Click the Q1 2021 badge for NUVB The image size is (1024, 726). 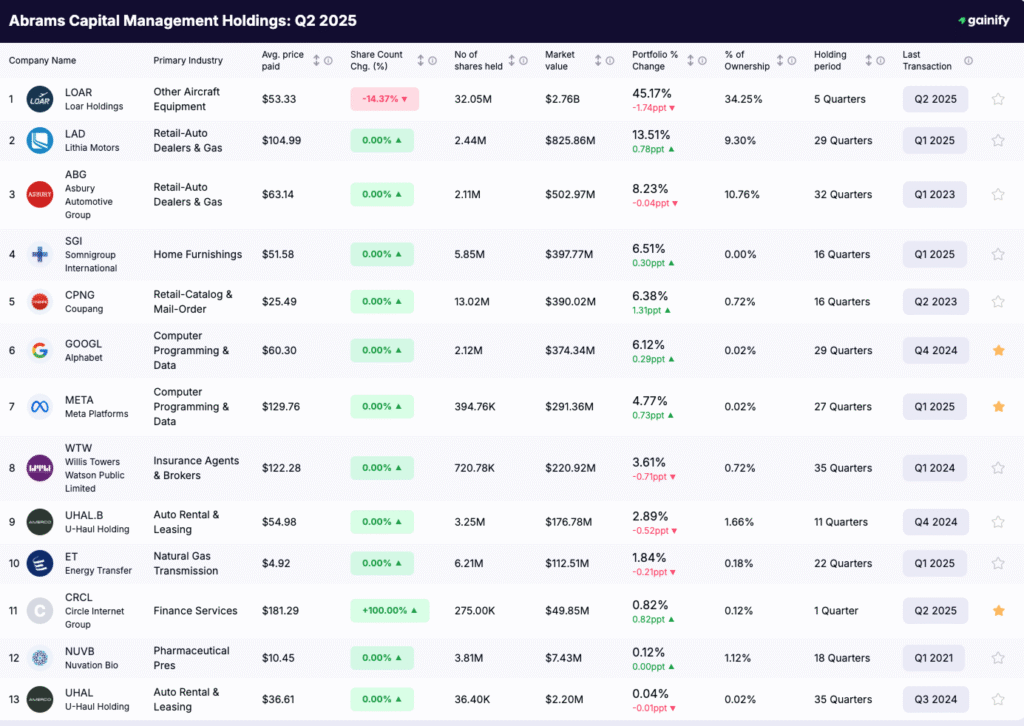(934, 658)
